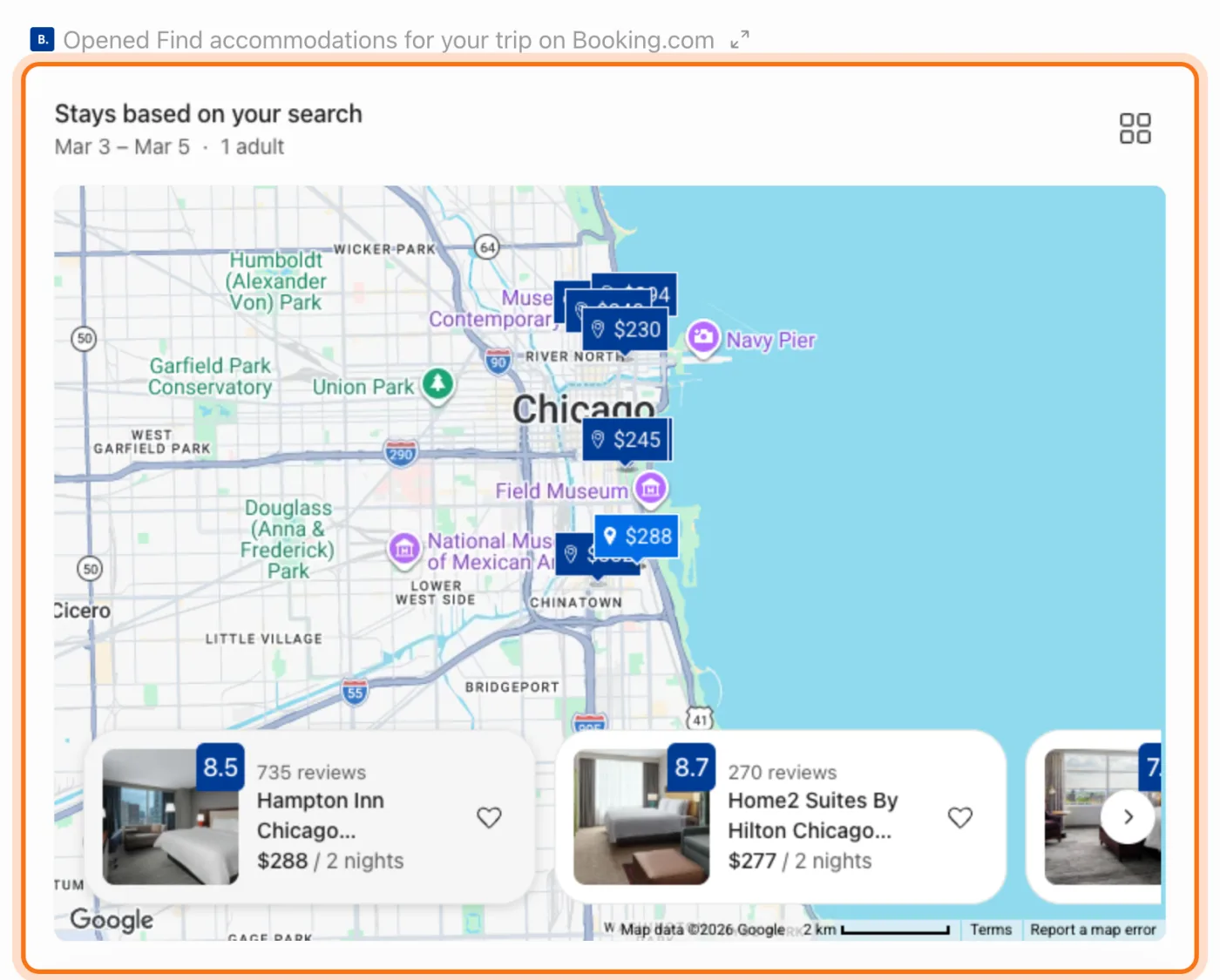Click the Field Museum pin icon
The height and width of the screenshot is (980, 1220).
pyautogui.click(x=650, y=489)
